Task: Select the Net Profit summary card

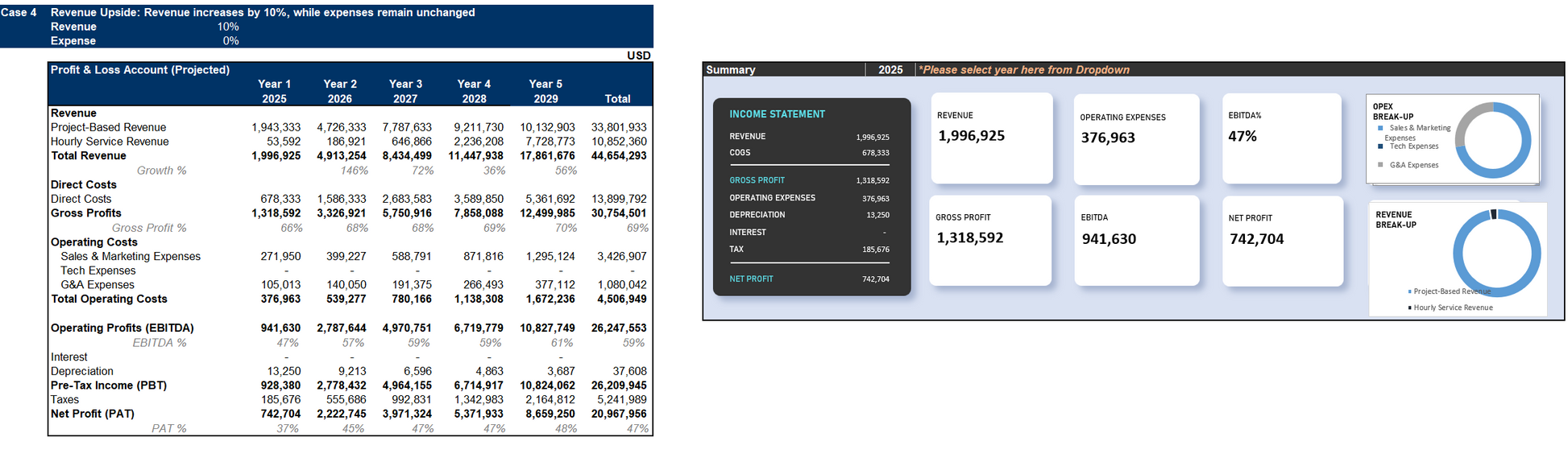Action: tap(1282, 240)
